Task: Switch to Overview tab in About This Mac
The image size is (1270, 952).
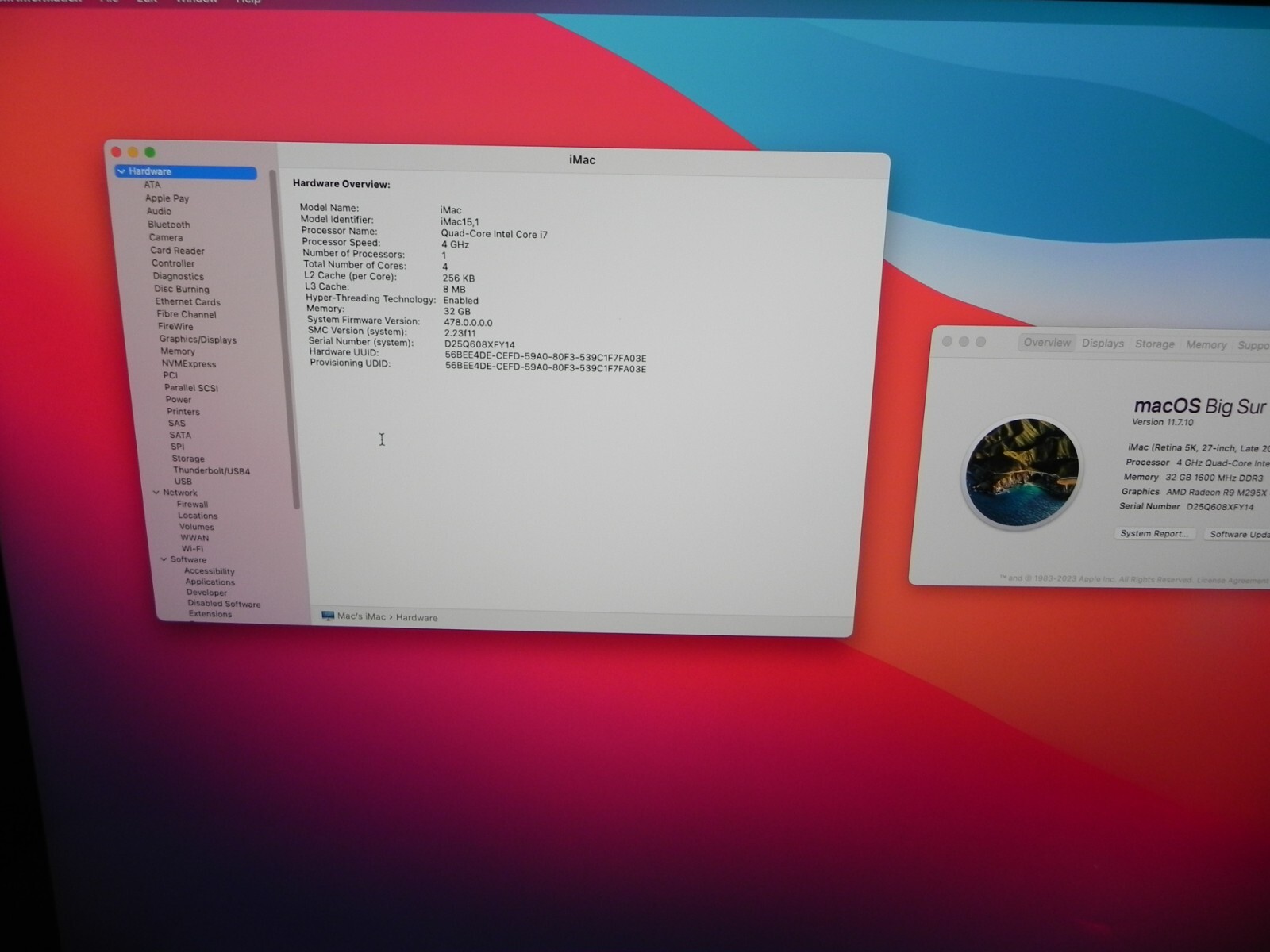Action: [x=1047, y=343]
